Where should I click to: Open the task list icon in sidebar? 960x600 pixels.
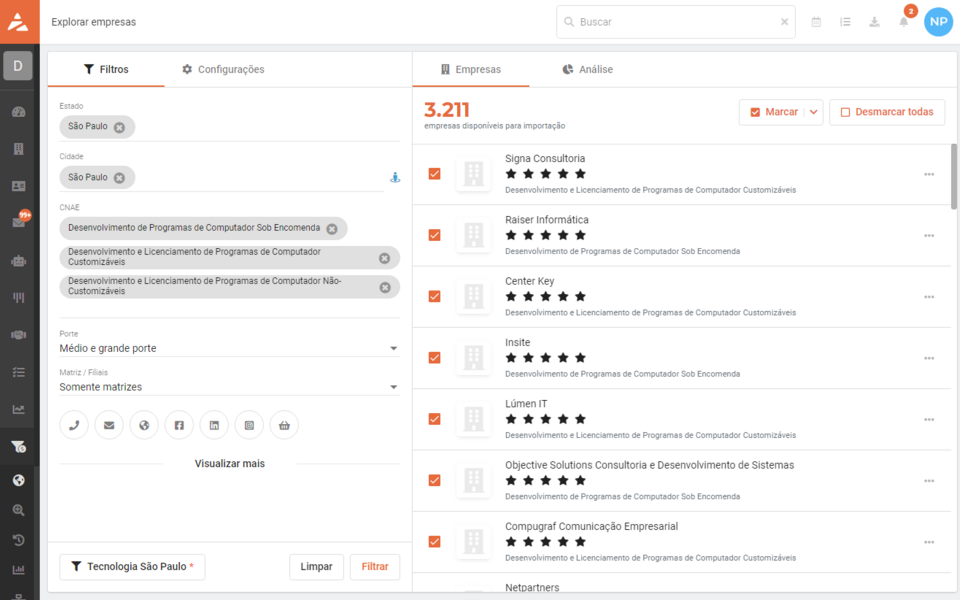point(18,372)
